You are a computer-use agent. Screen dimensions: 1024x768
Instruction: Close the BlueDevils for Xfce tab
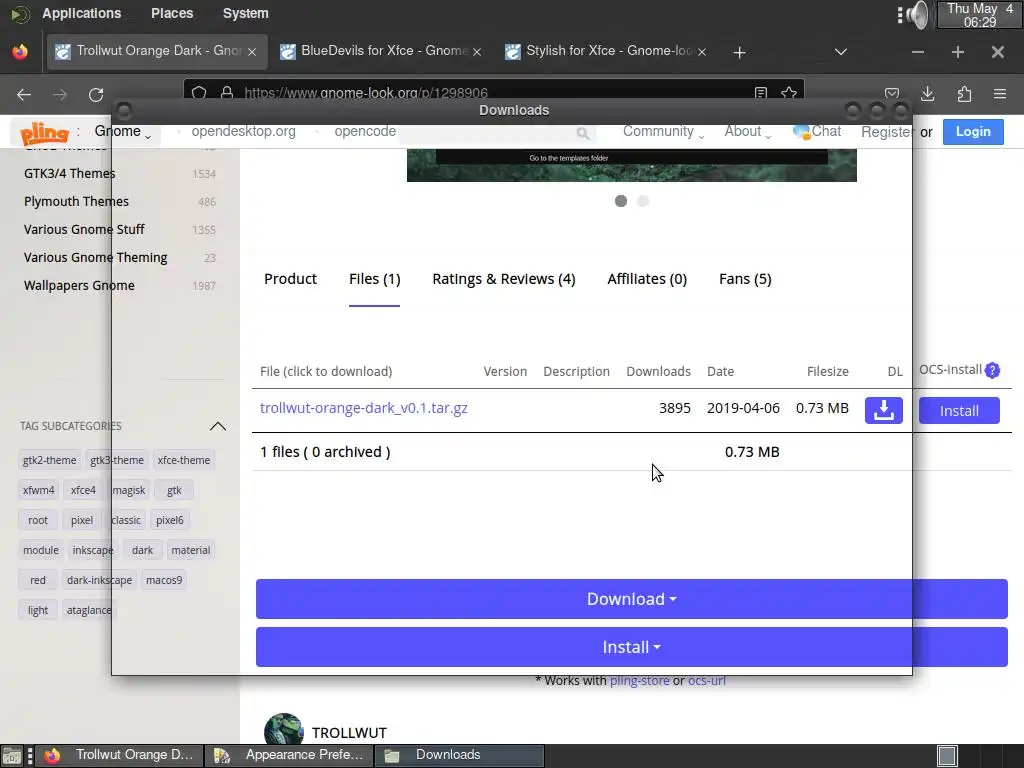477,52
